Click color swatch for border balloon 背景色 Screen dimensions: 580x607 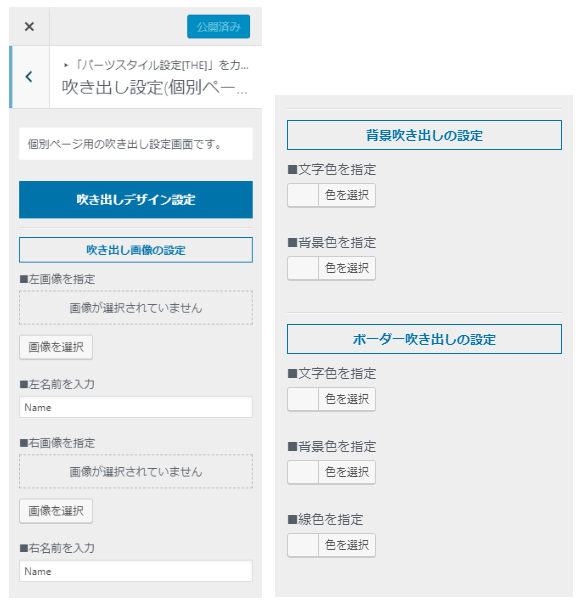tap(303, 472)
